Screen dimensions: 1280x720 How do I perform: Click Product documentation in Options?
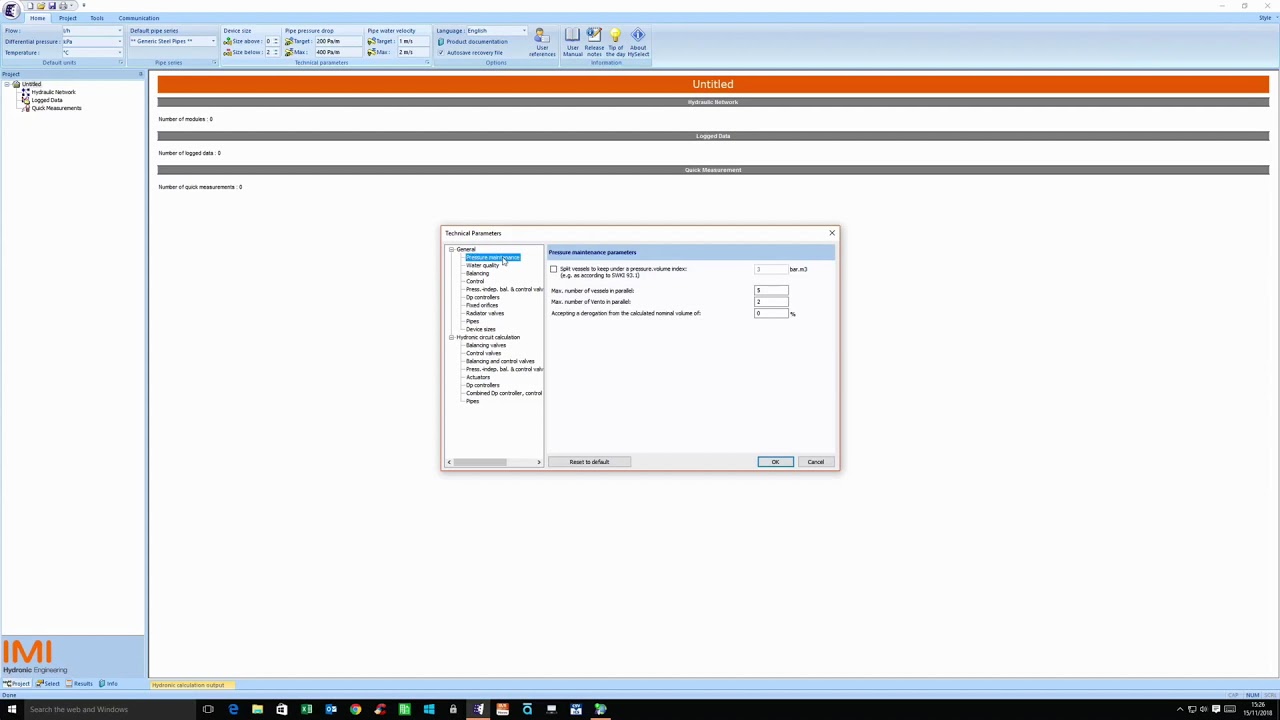click(x=473, y=41)
